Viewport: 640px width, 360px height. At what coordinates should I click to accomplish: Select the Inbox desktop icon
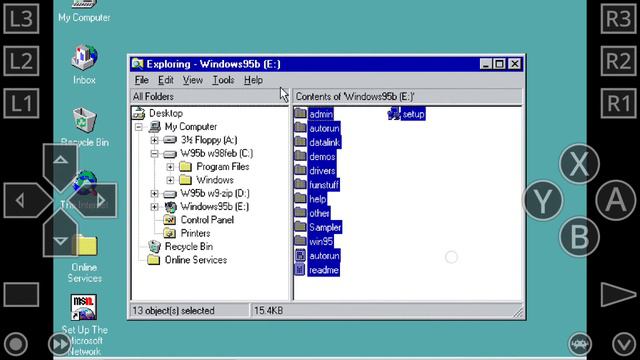[84, 58]
